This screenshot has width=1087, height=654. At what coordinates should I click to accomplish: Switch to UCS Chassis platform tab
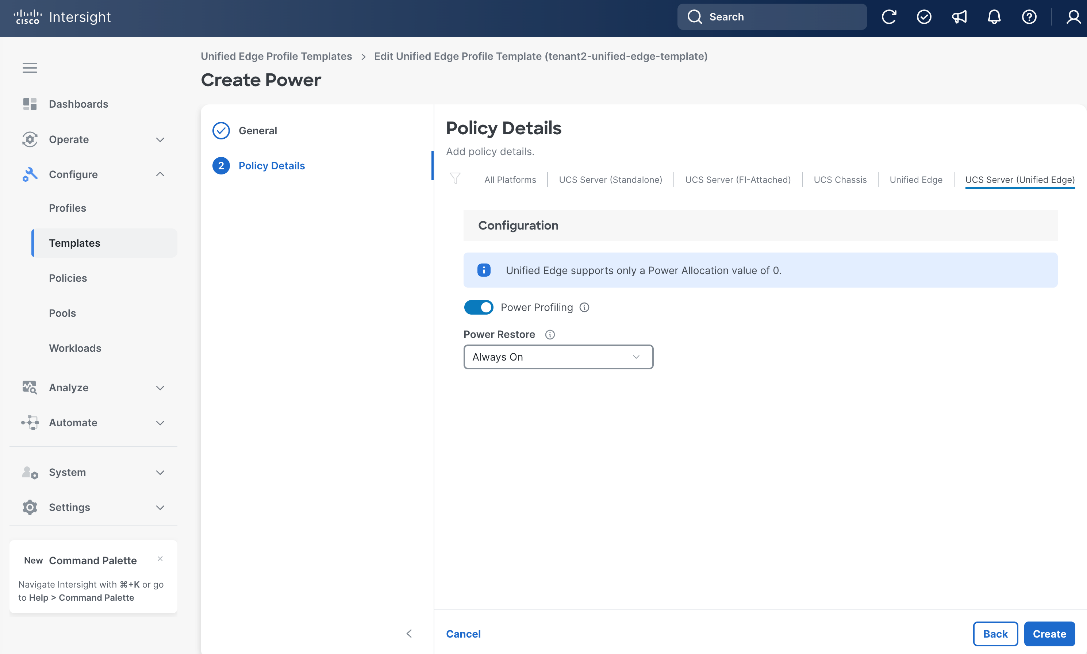pyautogui.click(x=840, y=180)
